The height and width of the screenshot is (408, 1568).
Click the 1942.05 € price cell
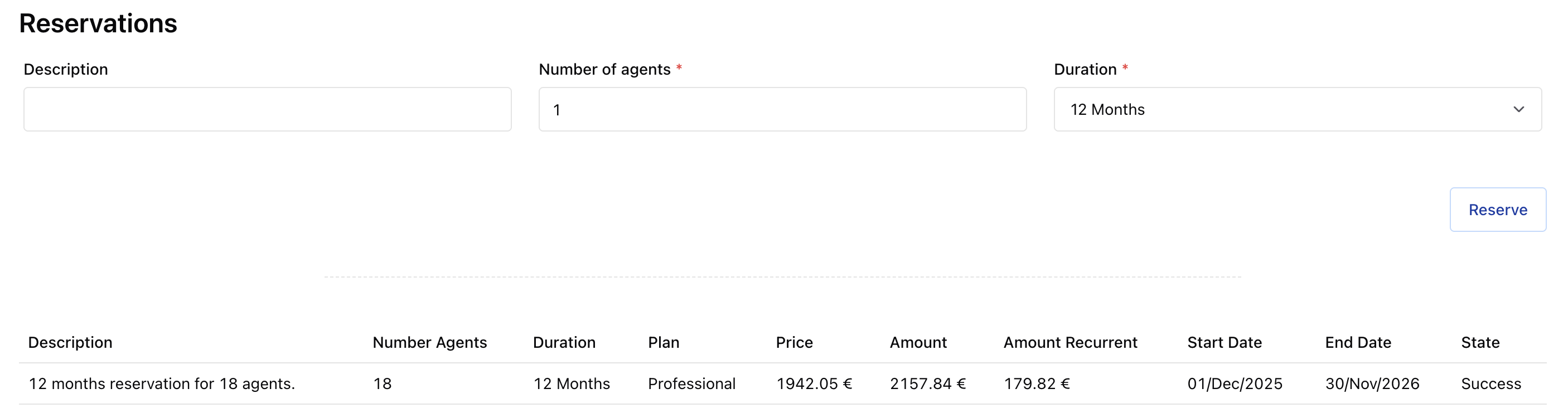click(x=814, y=383)
